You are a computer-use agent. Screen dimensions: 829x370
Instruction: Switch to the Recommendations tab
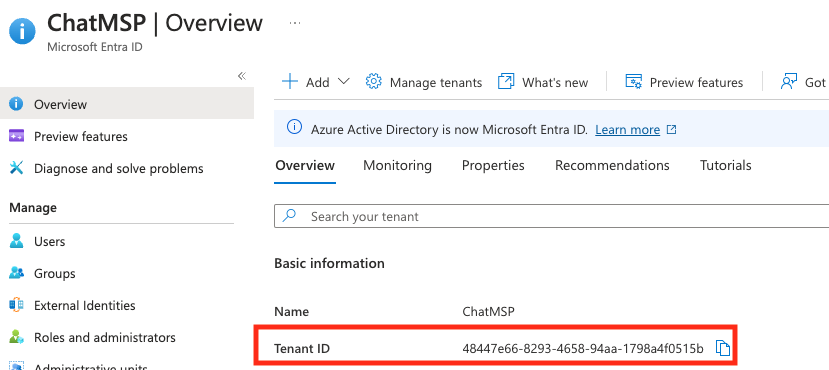[x=612, y=165]
